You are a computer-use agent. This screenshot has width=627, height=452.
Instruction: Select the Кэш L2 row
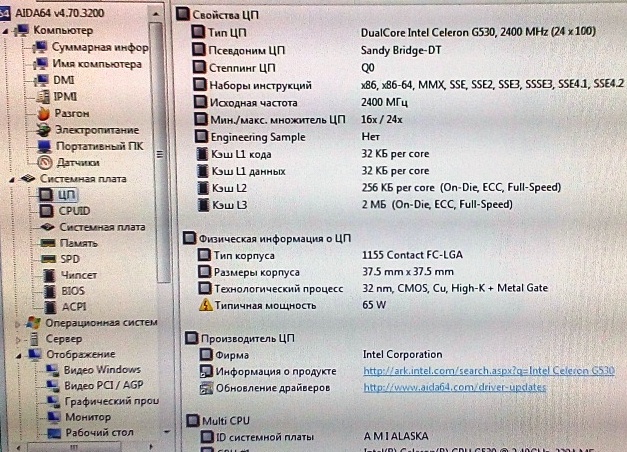click(x=379, y=188)
